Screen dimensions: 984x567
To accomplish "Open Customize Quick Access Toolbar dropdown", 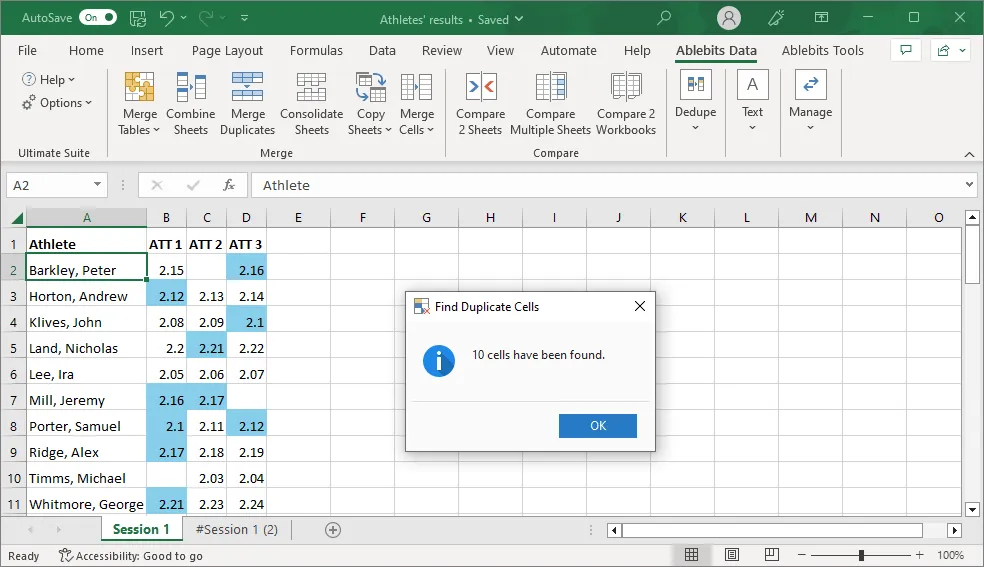I will [x=245, y=18].
